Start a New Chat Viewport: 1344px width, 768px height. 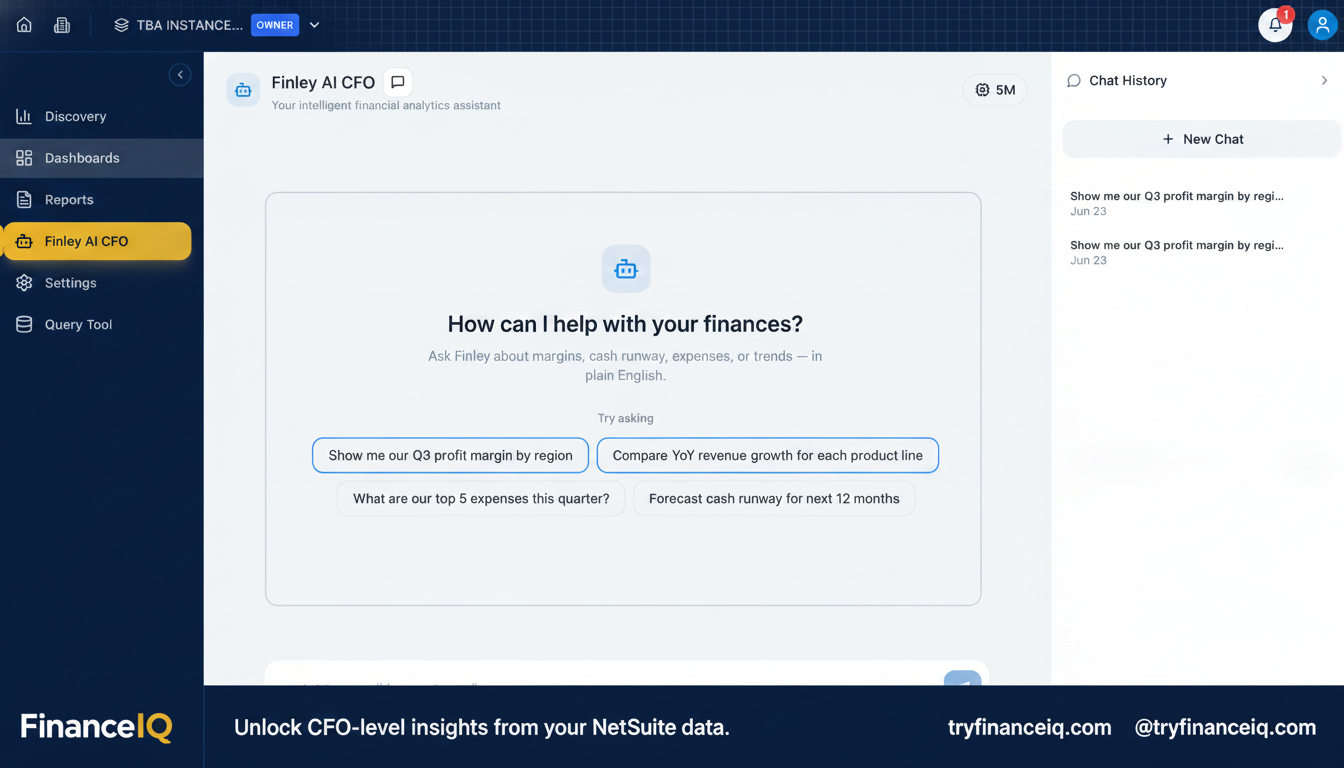click(x=1202, y=139)
